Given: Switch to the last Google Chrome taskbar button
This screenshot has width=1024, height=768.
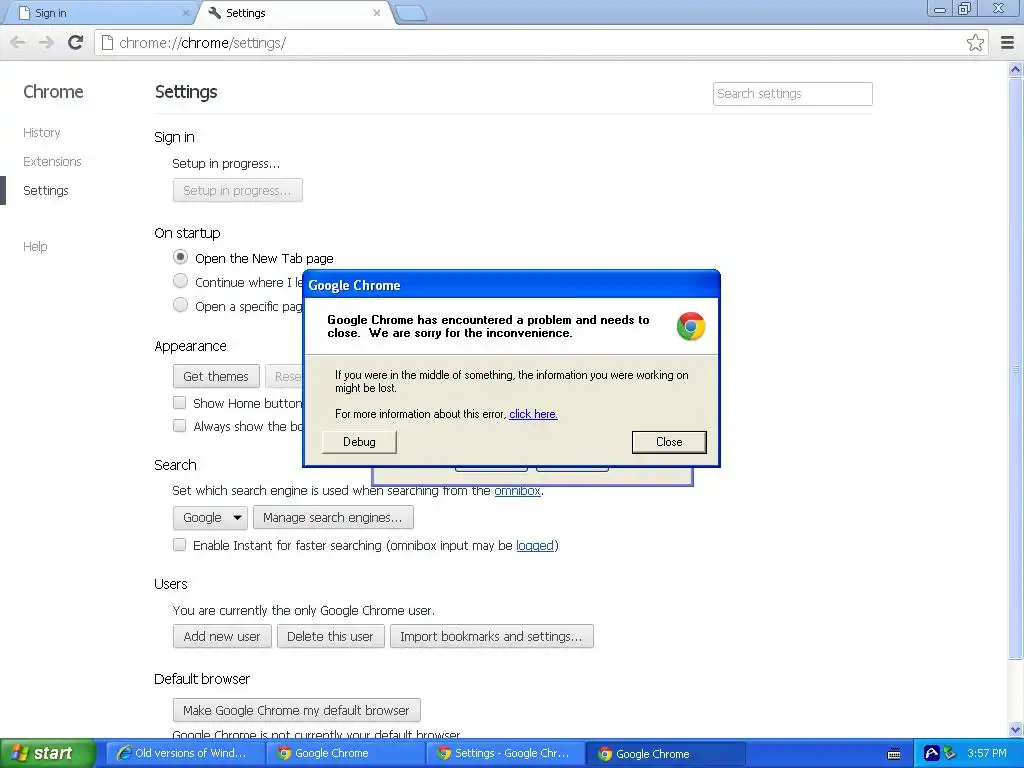Looking at the screenshot, I should (x=665, y=753).
